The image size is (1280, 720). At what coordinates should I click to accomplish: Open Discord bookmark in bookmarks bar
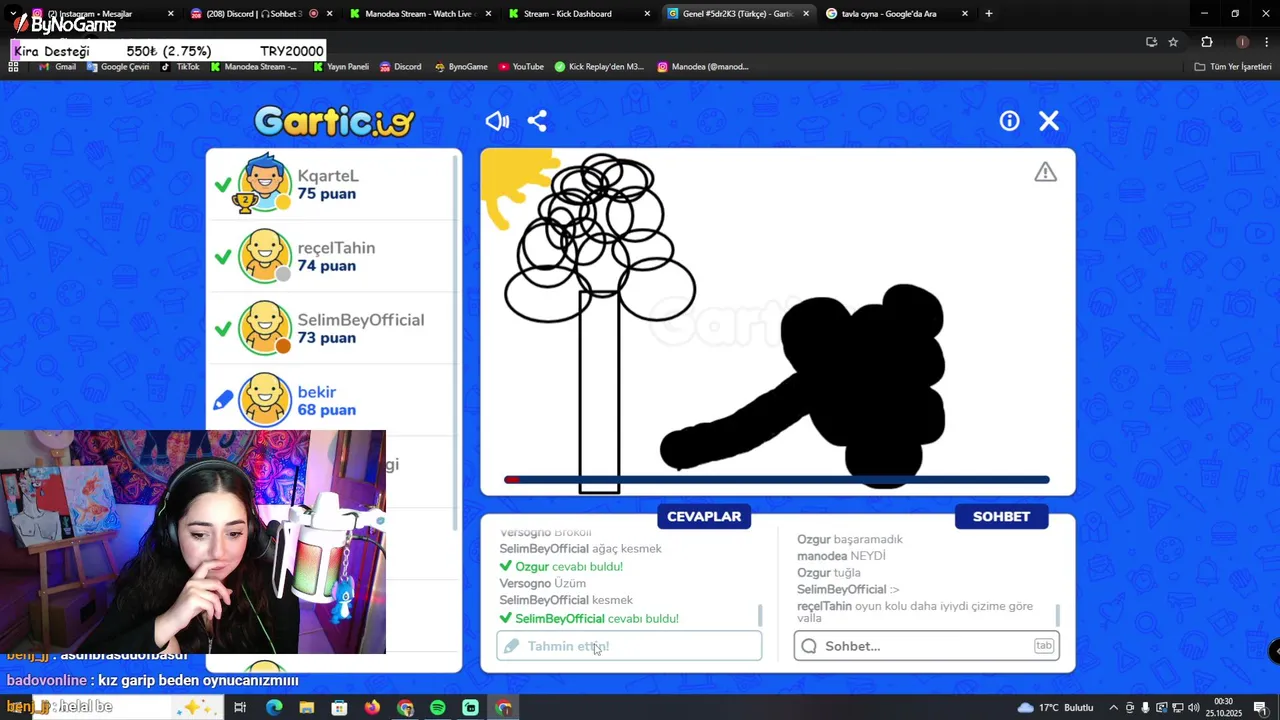[400, 67]
